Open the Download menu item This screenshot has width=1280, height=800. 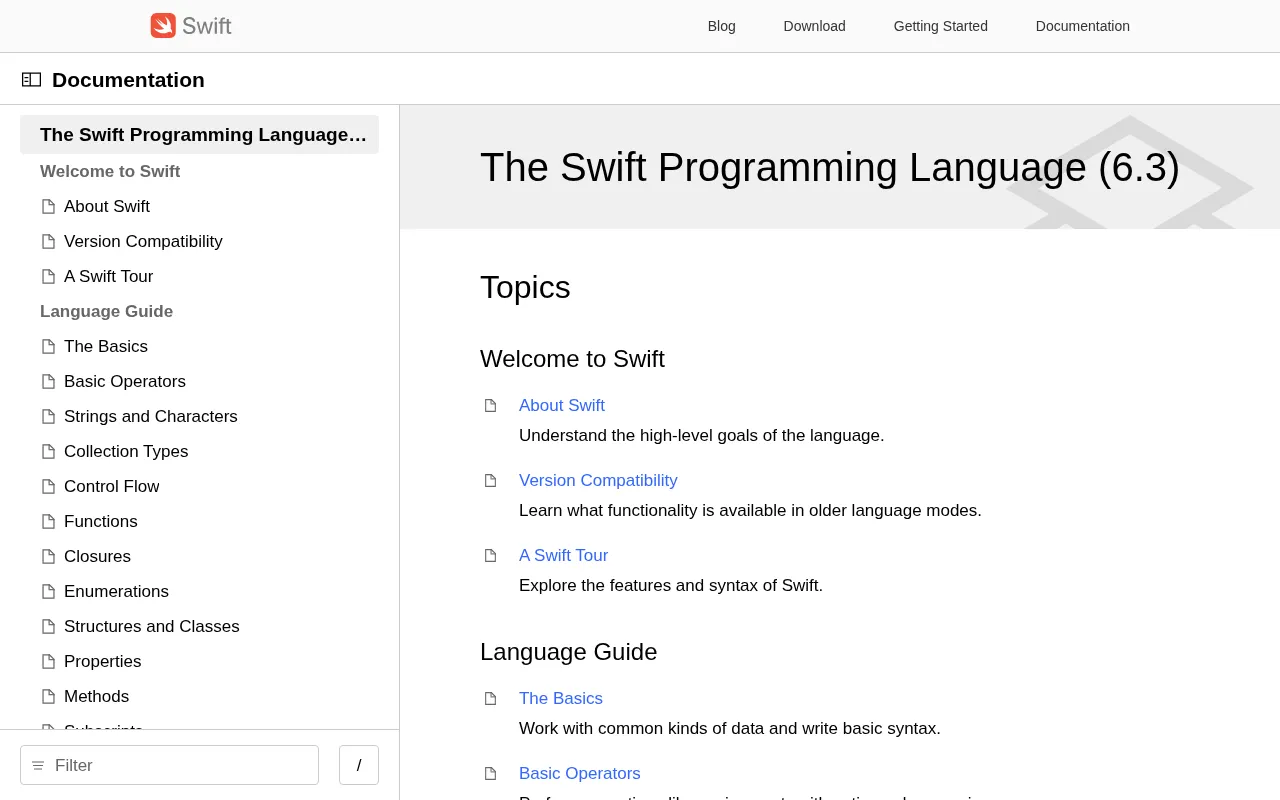click(815, 26)
